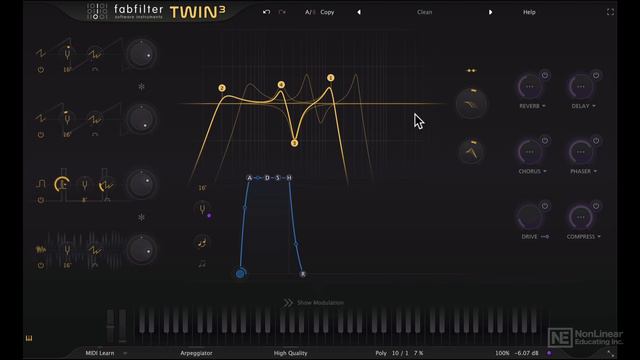Select envelope Sustain point S
Image resolution: width=640 pixels, height=360 pixels.
(x=278, y=178)
